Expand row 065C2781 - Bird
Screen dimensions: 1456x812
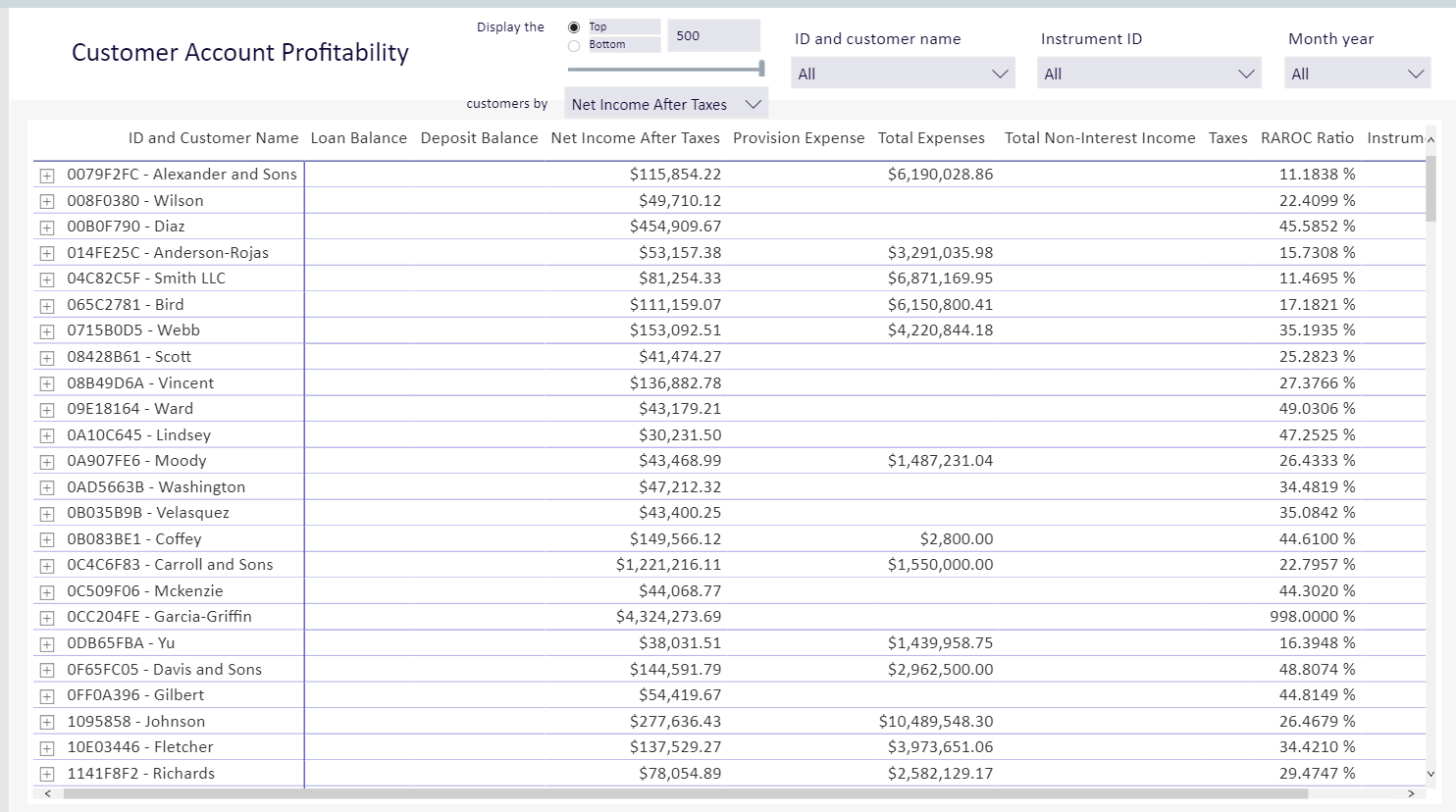point(46,306)
